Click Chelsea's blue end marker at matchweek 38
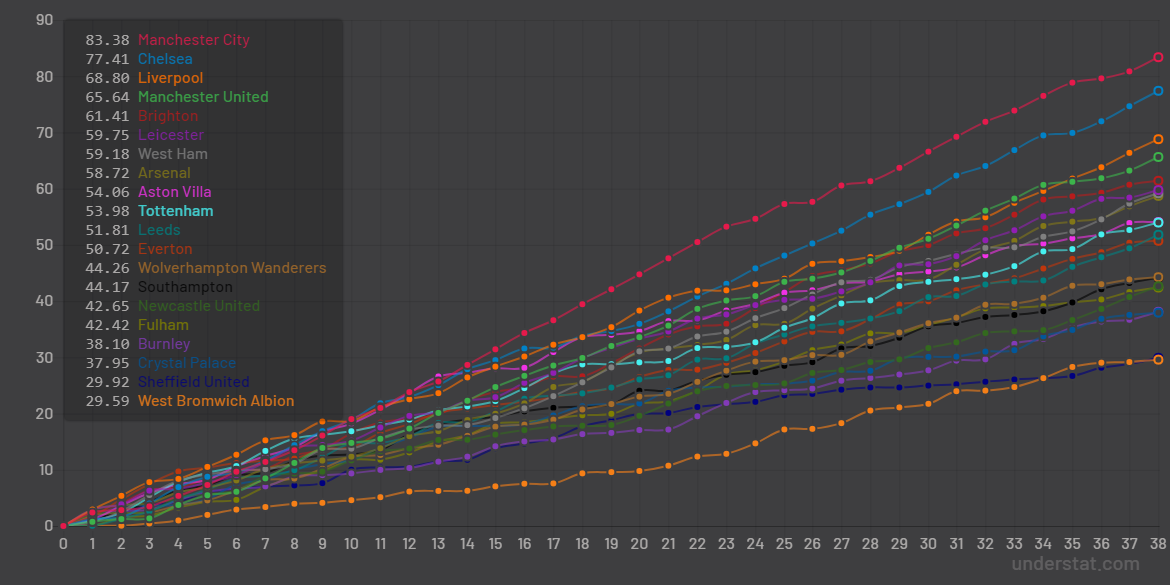The image size is (1170, 585). point(1158,90)
